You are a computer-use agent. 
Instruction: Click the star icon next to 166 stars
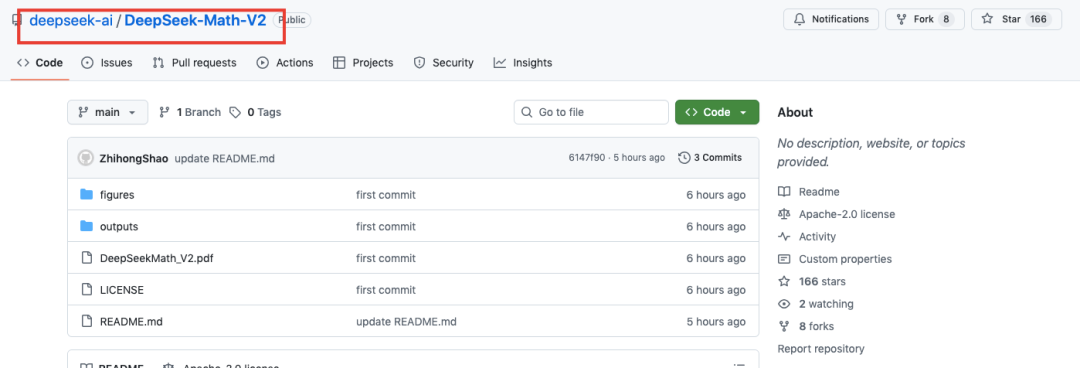[783, 281]
